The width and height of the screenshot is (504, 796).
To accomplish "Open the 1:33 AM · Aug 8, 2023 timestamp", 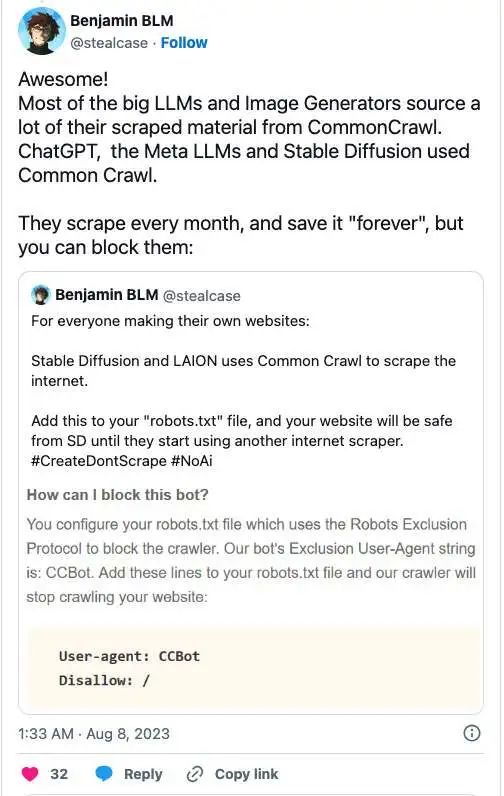I will pos(94,734).
